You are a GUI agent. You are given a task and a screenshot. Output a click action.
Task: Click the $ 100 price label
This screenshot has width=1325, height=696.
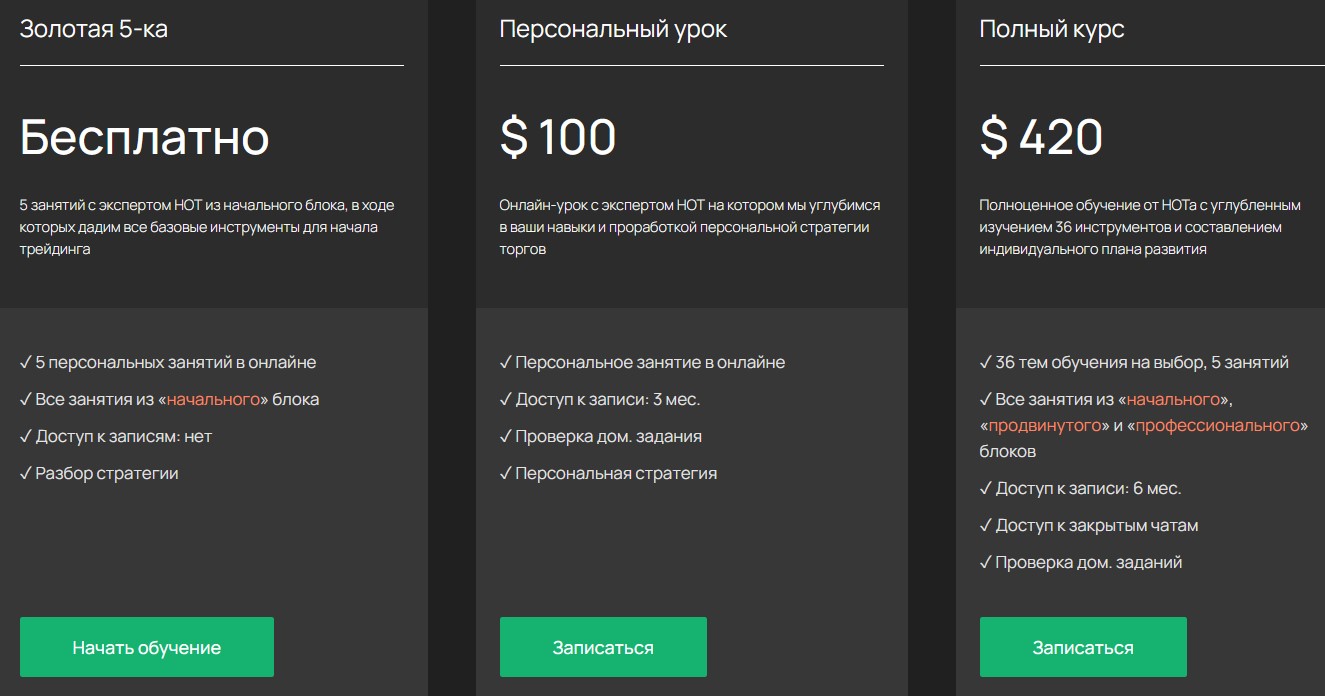tap(558, 137)
